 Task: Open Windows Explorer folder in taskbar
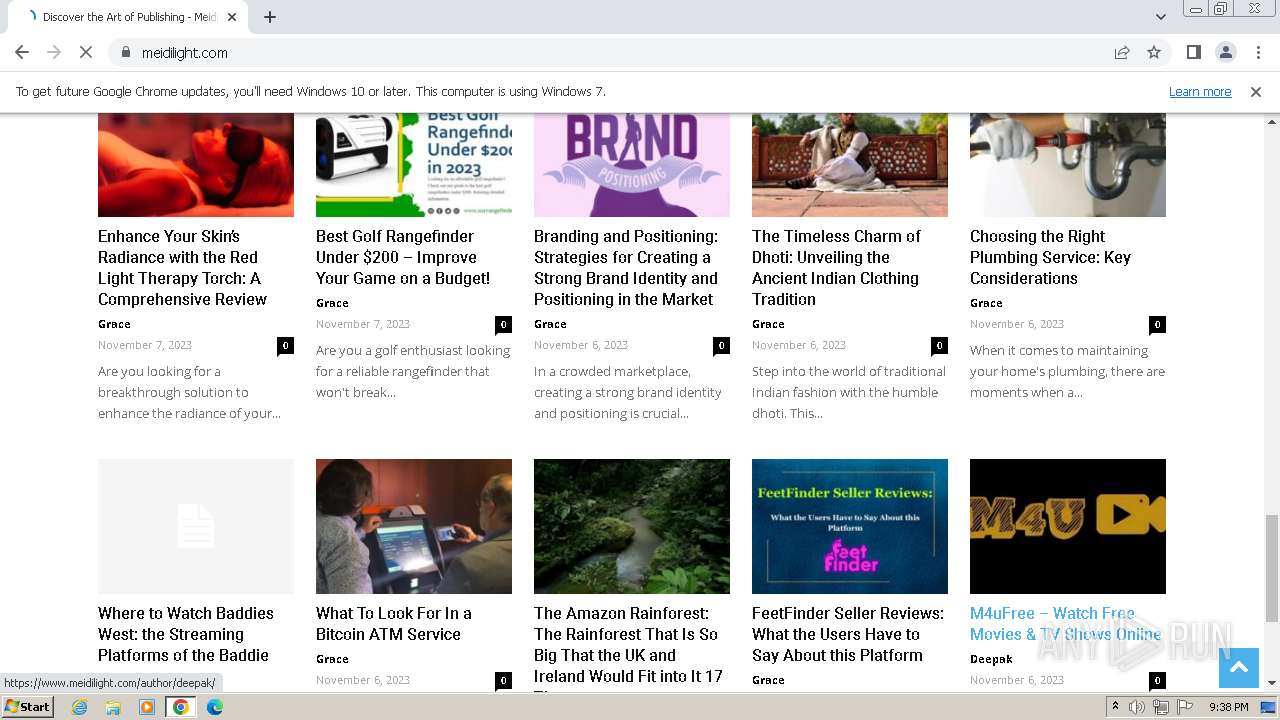click(113, 707)
